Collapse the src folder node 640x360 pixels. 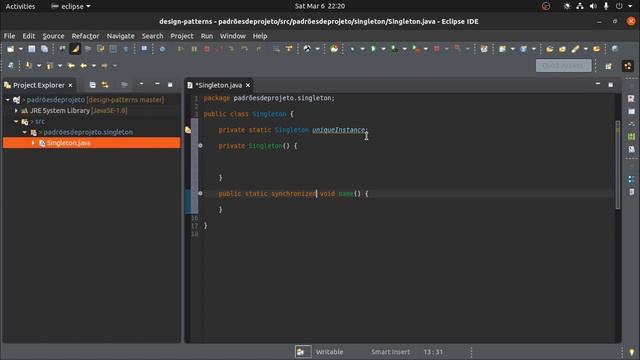16,121
